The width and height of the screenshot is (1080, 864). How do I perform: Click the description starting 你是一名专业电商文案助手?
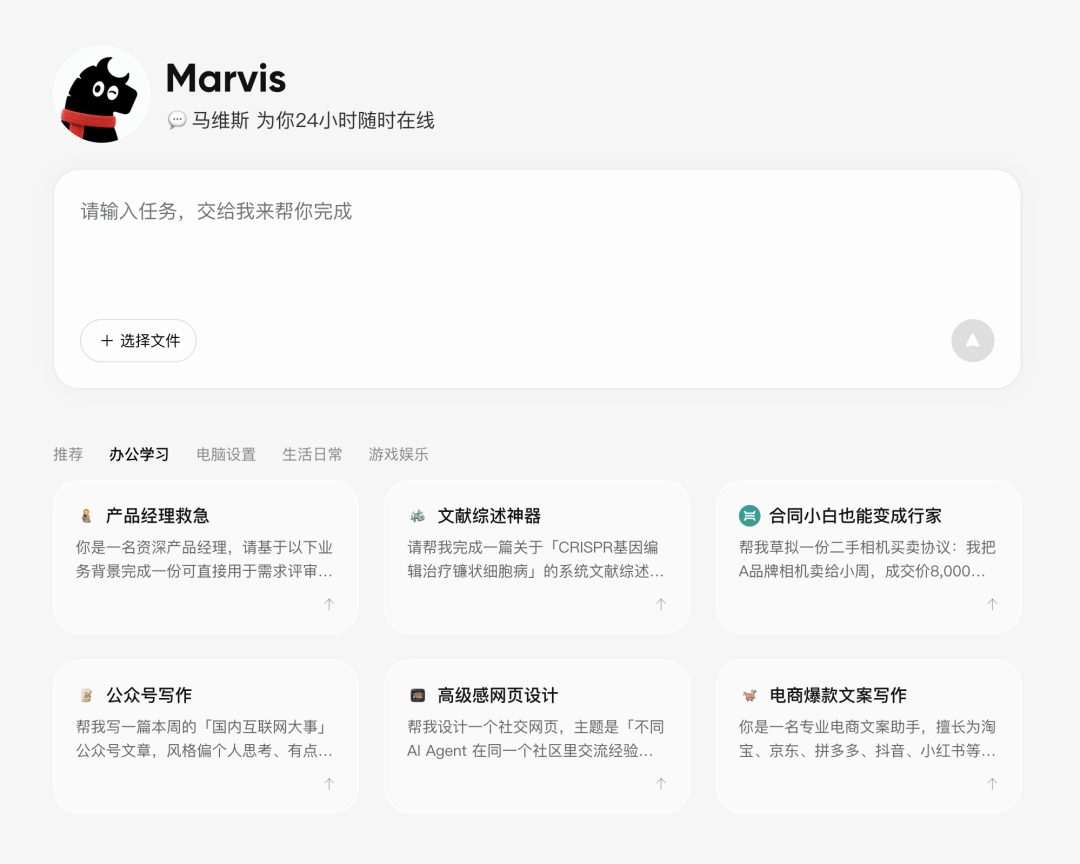tap(867, 738)
